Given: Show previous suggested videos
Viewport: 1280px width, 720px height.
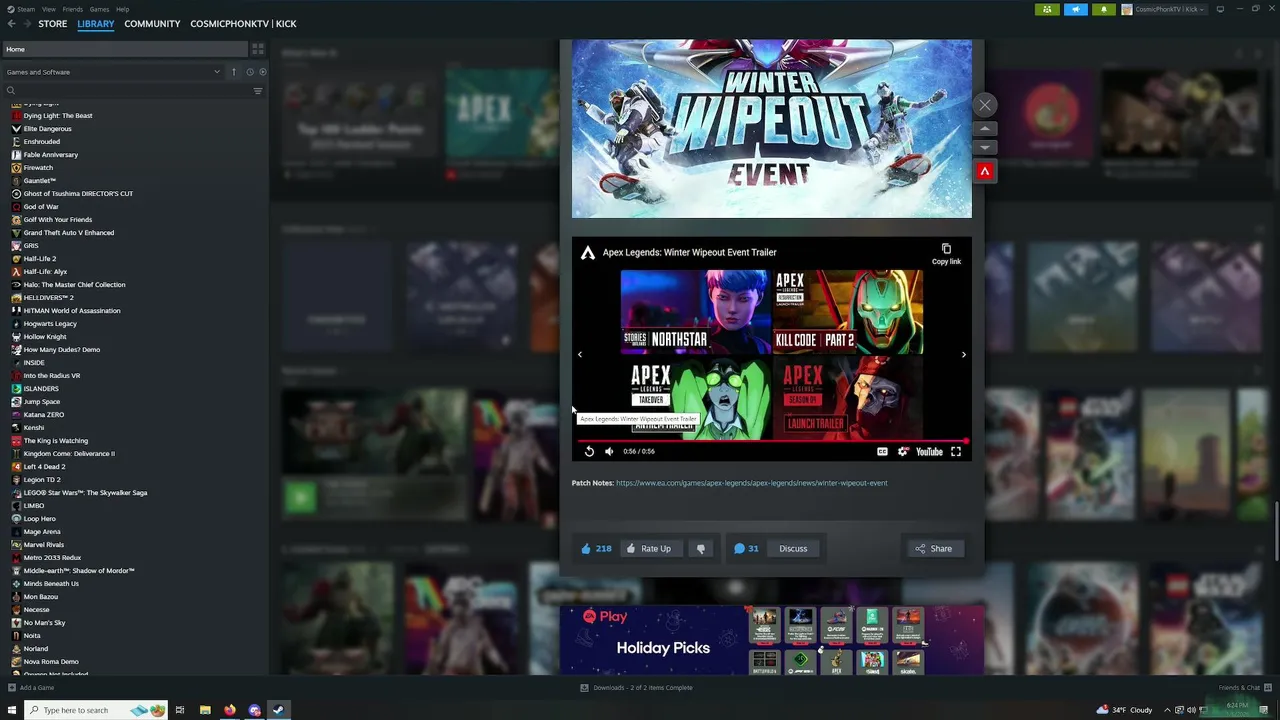Looking at the screenshot, I should pos(580,354).
